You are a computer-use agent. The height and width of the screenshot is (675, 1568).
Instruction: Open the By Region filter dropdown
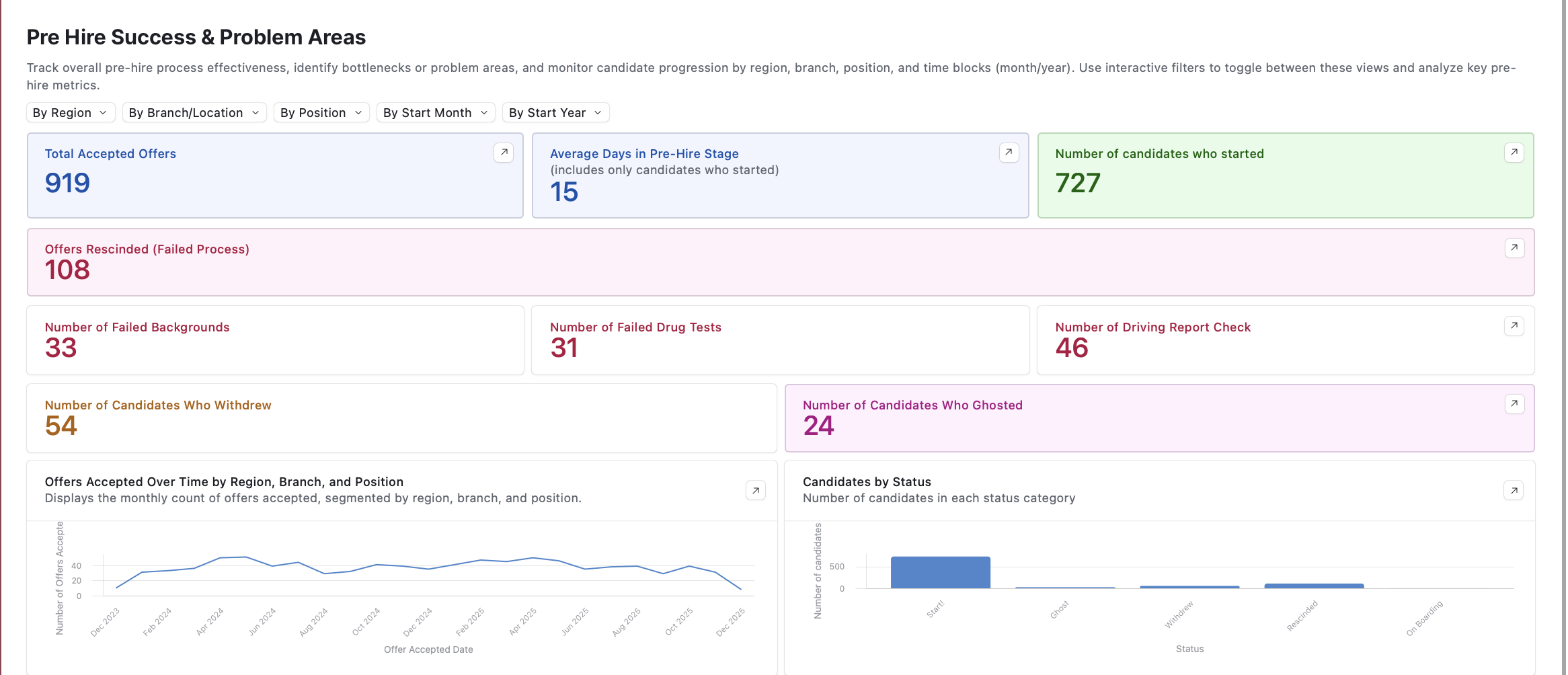71,113
